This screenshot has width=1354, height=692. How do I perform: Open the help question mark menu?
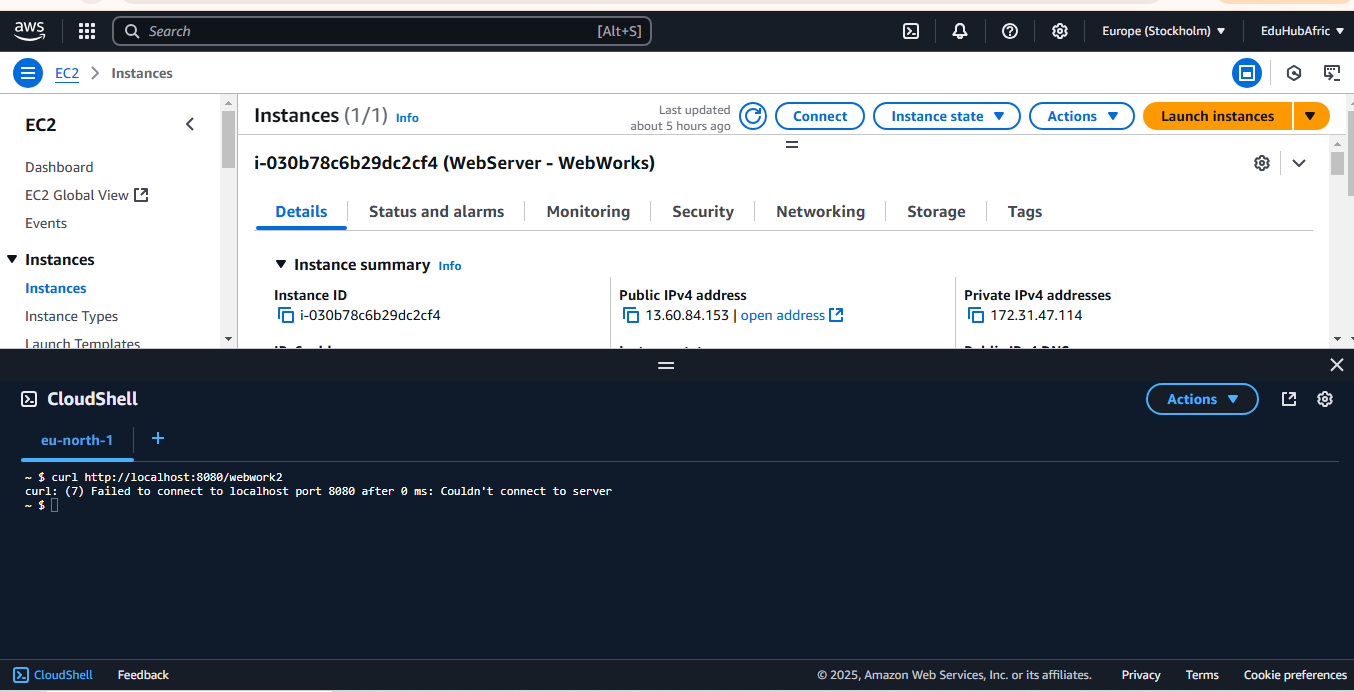1010,31
